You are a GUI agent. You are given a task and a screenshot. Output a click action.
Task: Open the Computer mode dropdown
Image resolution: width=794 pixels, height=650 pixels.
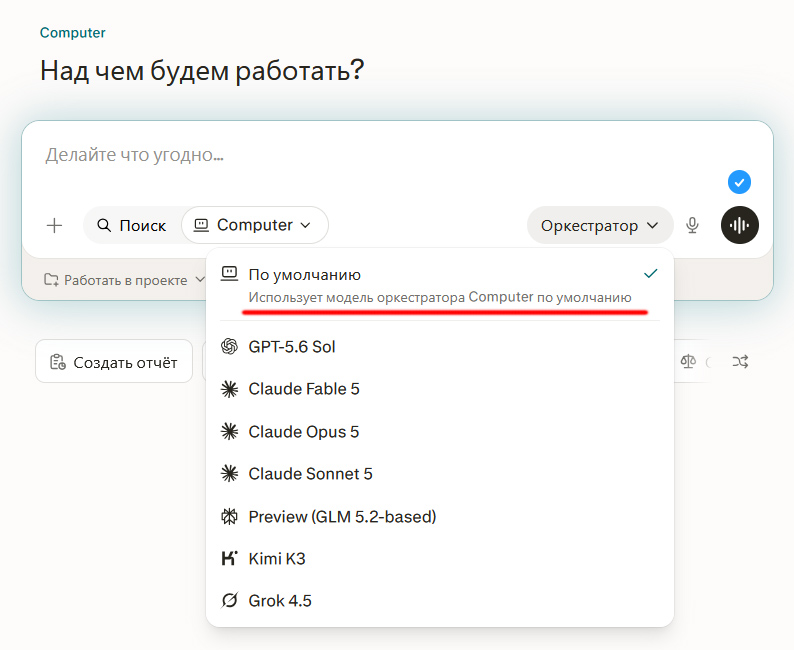(255, 225)
